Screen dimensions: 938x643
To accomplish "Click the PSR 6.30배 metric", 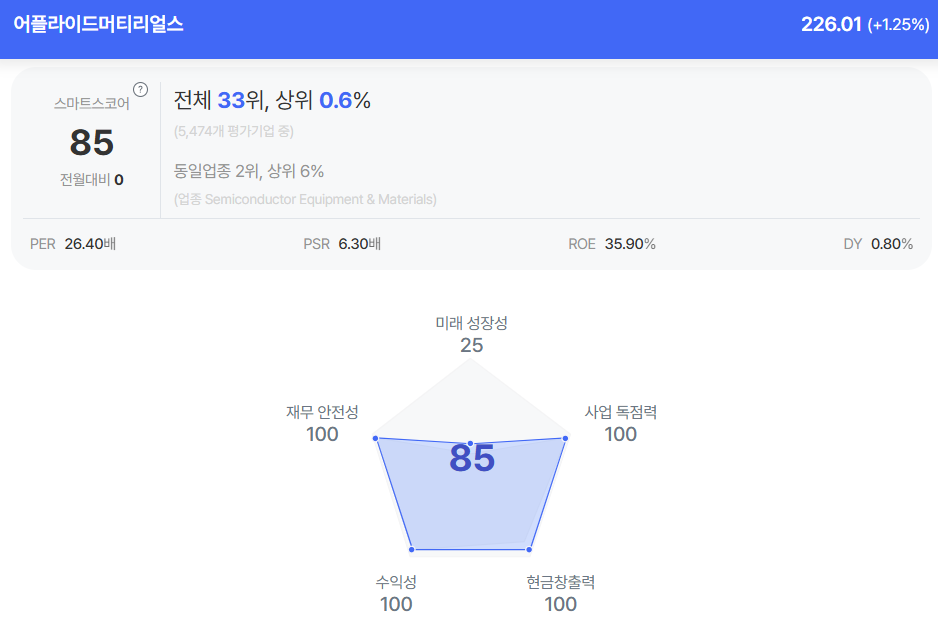I will click(341, 243).
